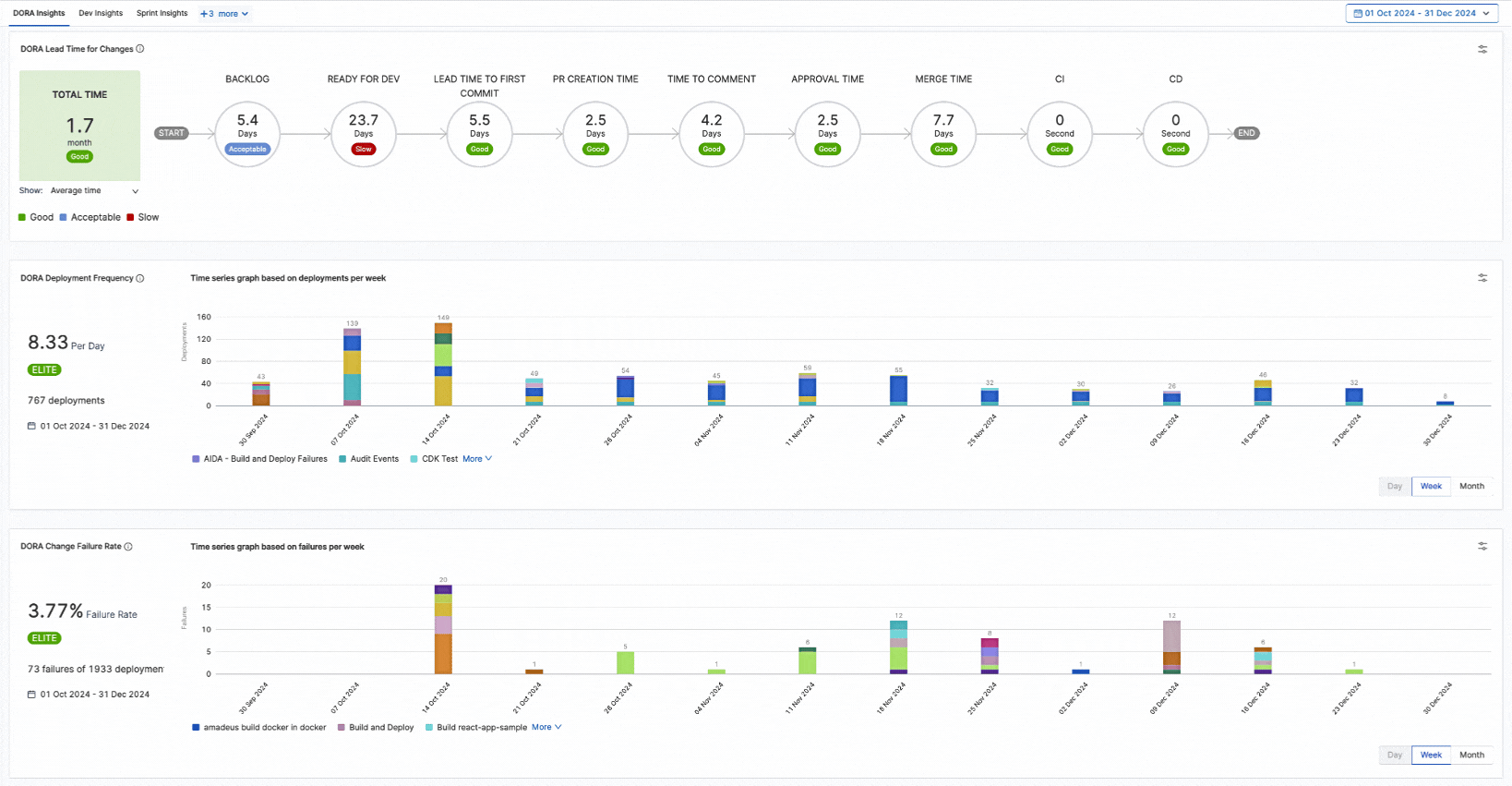The image size is (1512, 786).
Task: Click the Ready for Dev stage circle
Action: click(364, 134)
